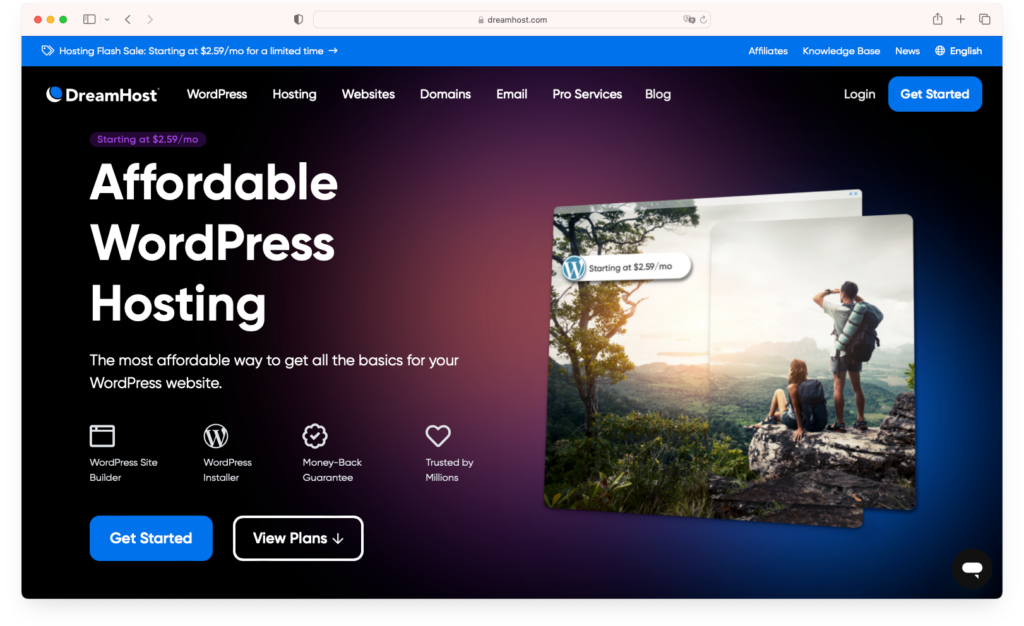Screen dimensions: 1024x626
Task: Click the WordPress Site Builder label
Action: (x=123, y=470)
